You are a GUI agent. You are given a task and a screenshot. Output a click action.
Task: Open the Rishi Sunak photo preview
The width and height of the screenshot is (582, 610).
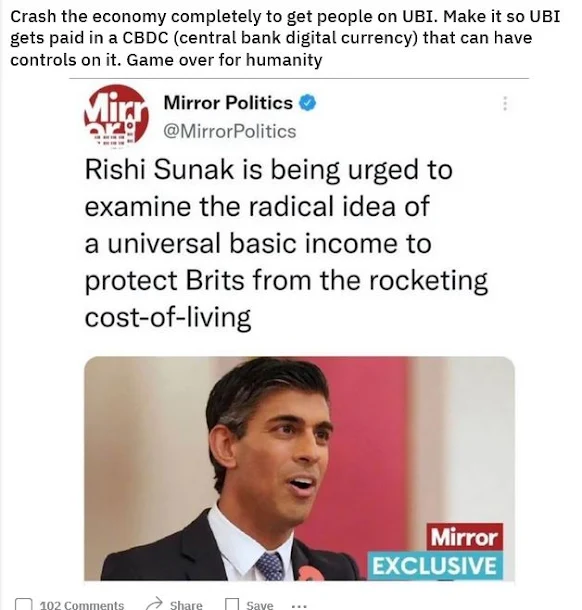(299, 468)
